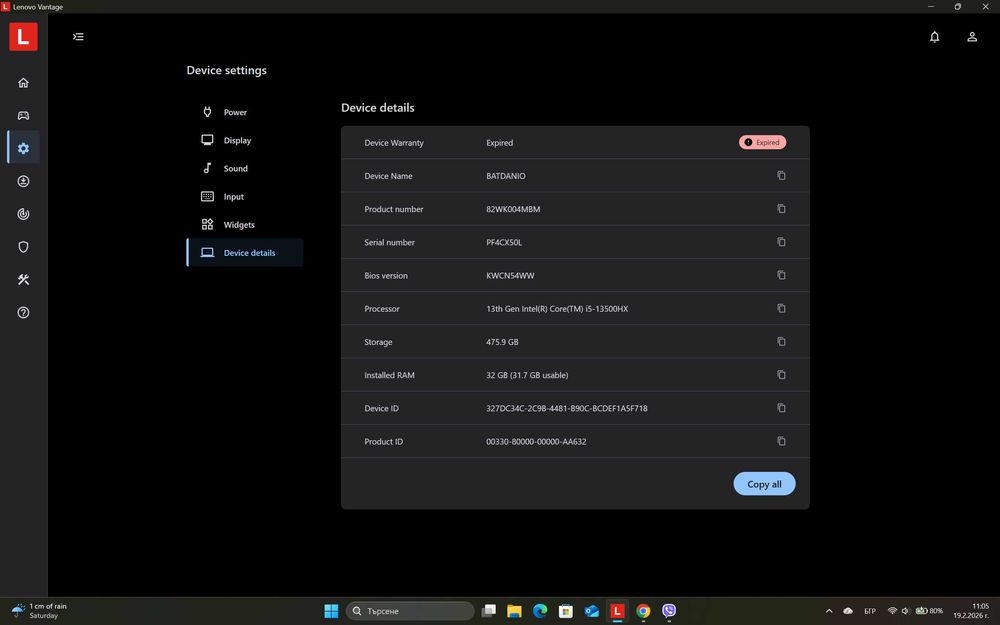The height and width of the screenshot is (625, 1000).
Task: Click the Device ID GUID text
Action: click(566, 408)
